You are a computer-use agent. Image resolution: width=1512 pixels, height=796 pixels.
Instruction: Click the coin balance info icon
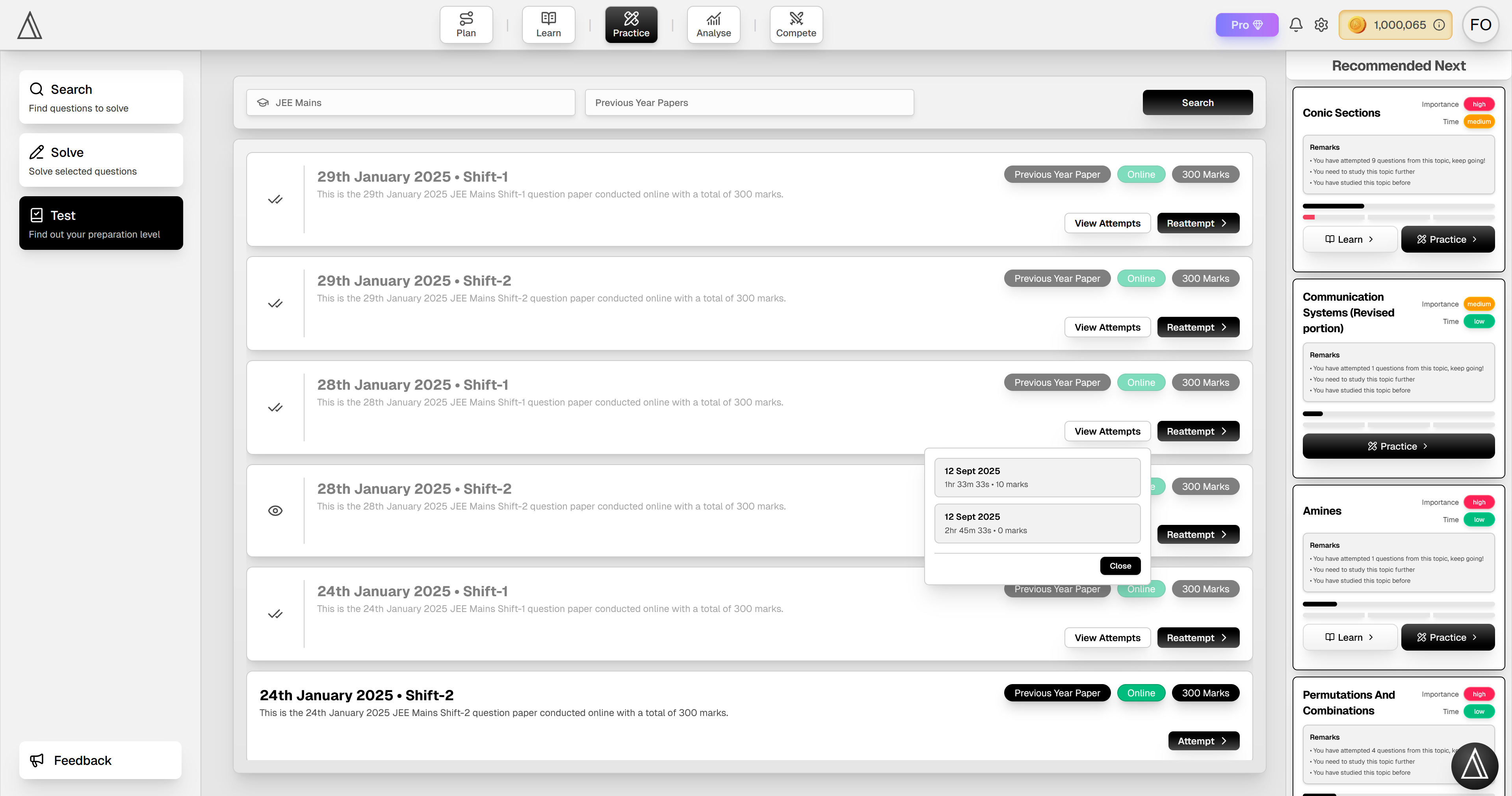click(x=1439, y=25)
